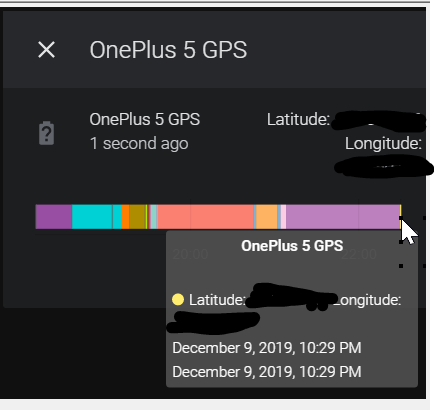Close the OnePlus 5 GPS dialog
This screenshot has width=434, height=410.
coord(46,50)
